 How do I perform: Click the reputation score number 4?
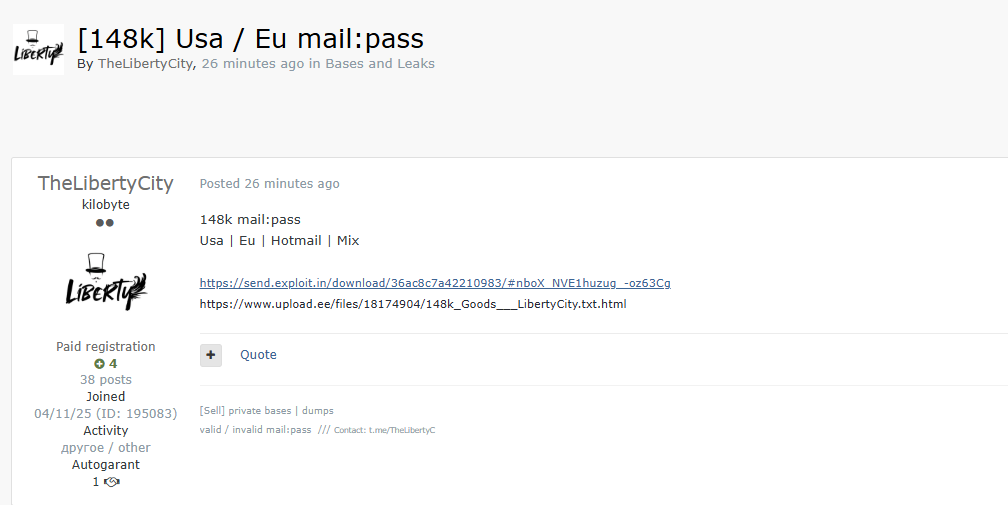(x=113, y=364)
